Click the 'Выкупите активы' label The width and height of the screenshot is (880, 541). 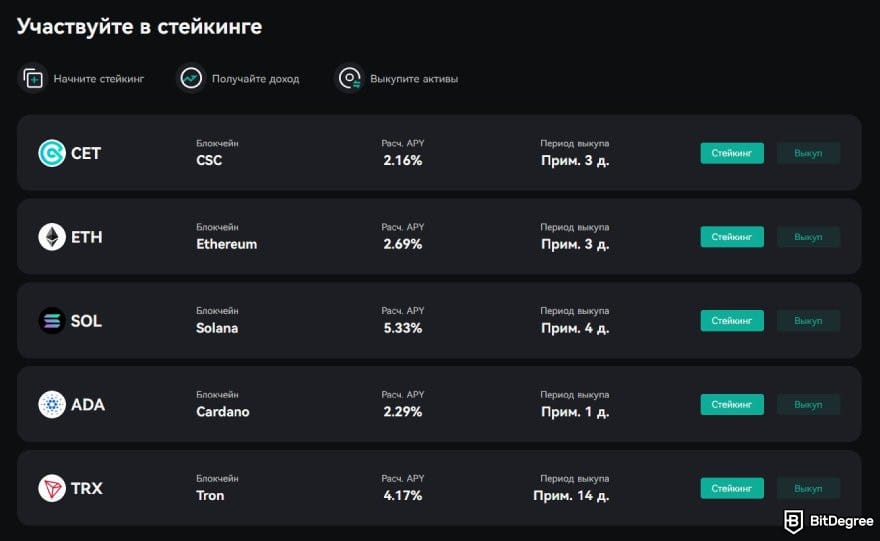(414, 79)
